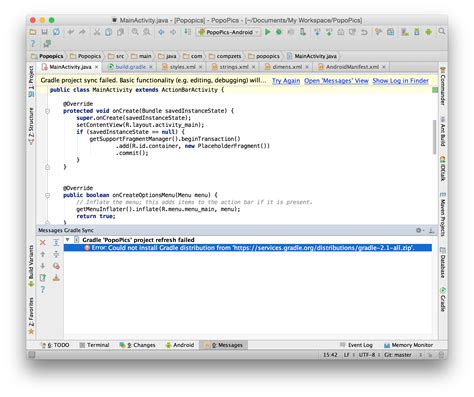Open the Android Device Monitor icon
This screenshot has width=474, height=397.
[429, 32]
